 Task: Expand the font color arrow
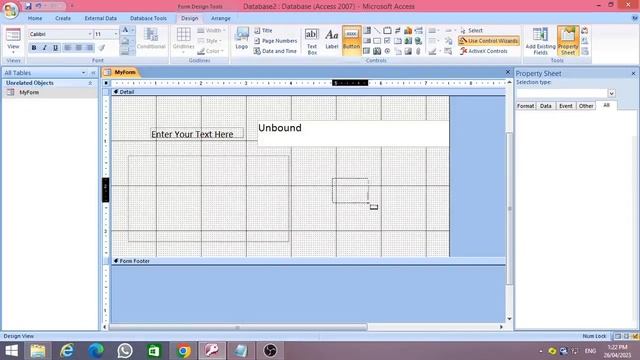point(132,30)
